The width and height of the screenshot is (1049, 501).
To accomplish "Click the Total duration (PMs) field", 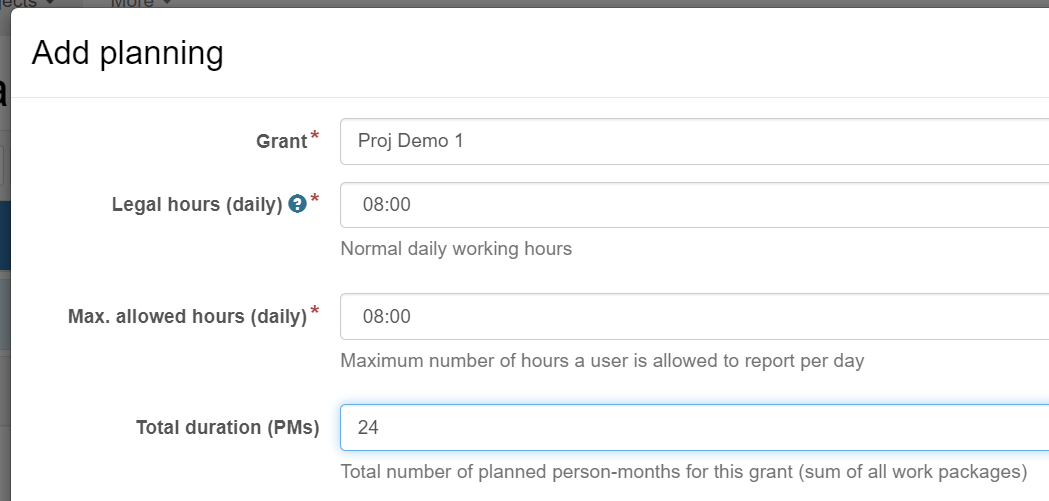I will [x=694, y=427].
